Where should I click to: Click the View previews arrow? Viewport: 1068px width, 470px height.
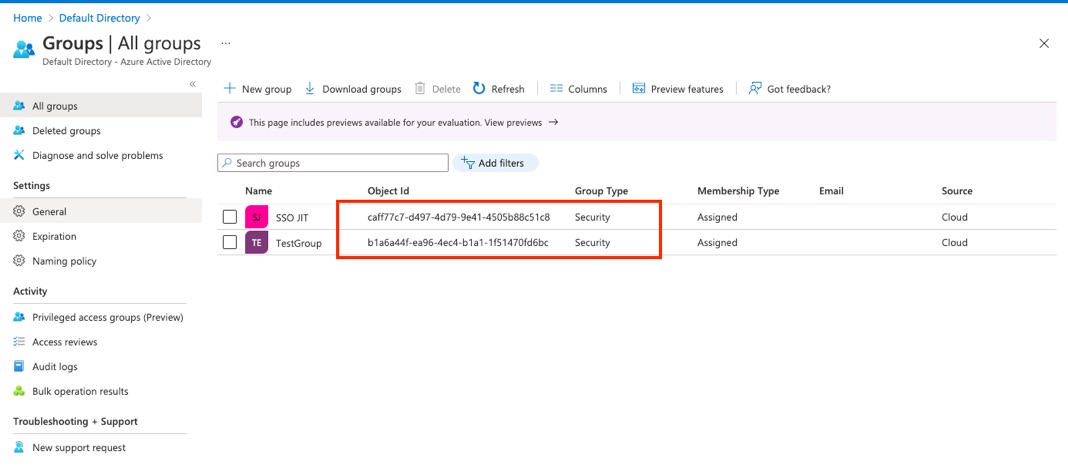click(x=553, y=123)
